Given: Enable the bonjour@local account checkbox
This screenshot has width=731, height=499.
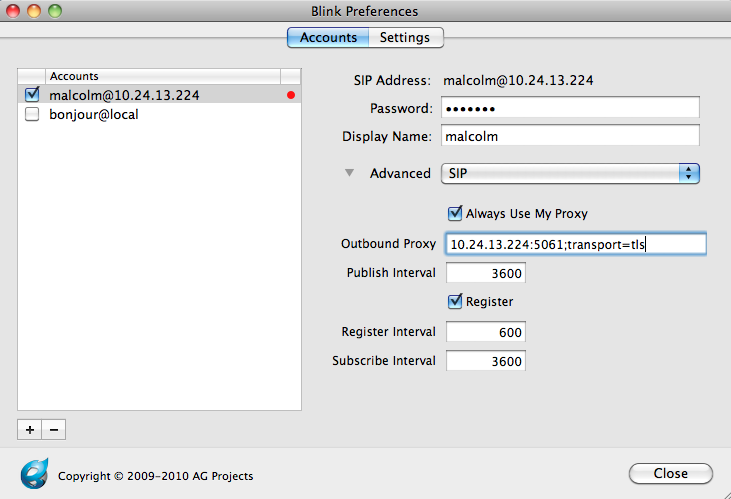Looking at the screenshot, I should pos(32,114).
